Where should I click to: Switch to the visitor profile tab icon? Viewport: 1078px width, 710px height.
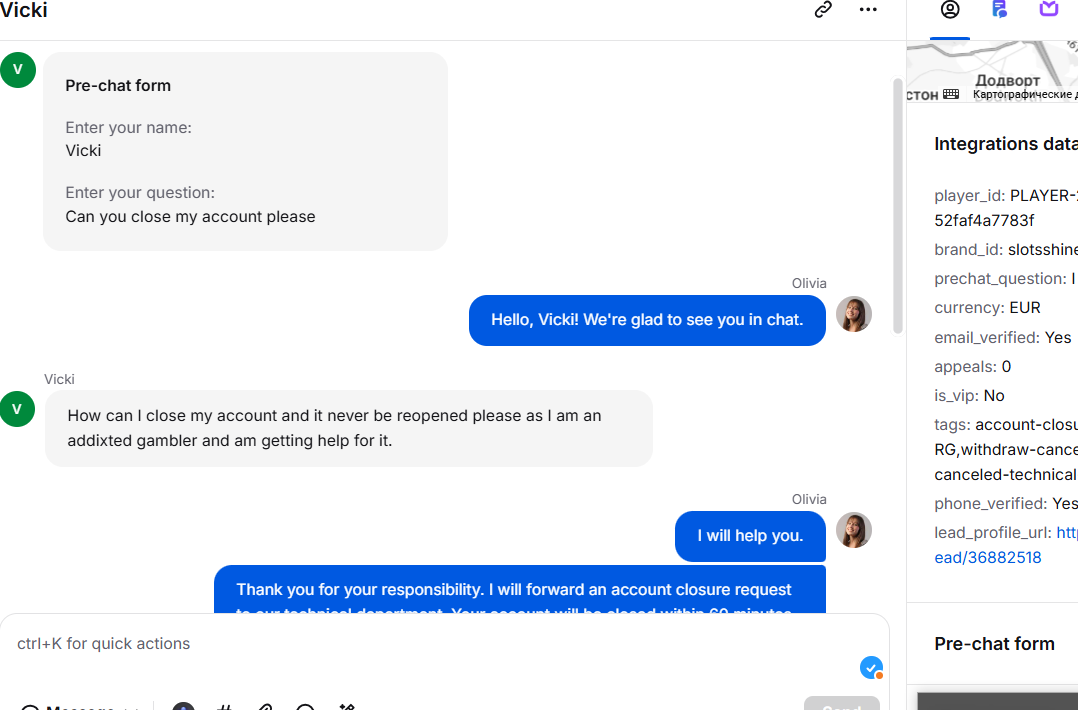pos(950,10)
